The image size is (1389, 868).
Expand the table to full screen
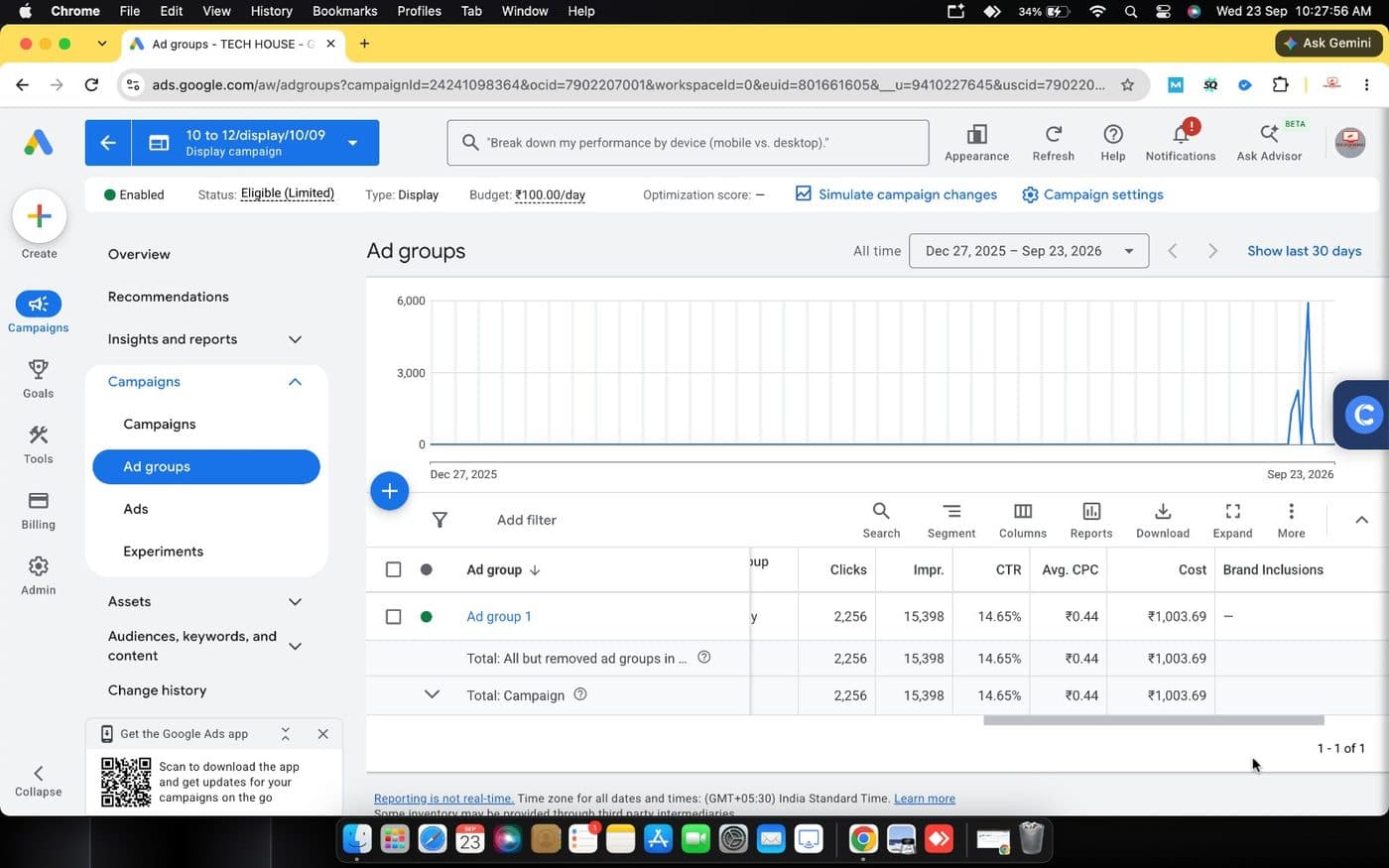point(1232,520)
